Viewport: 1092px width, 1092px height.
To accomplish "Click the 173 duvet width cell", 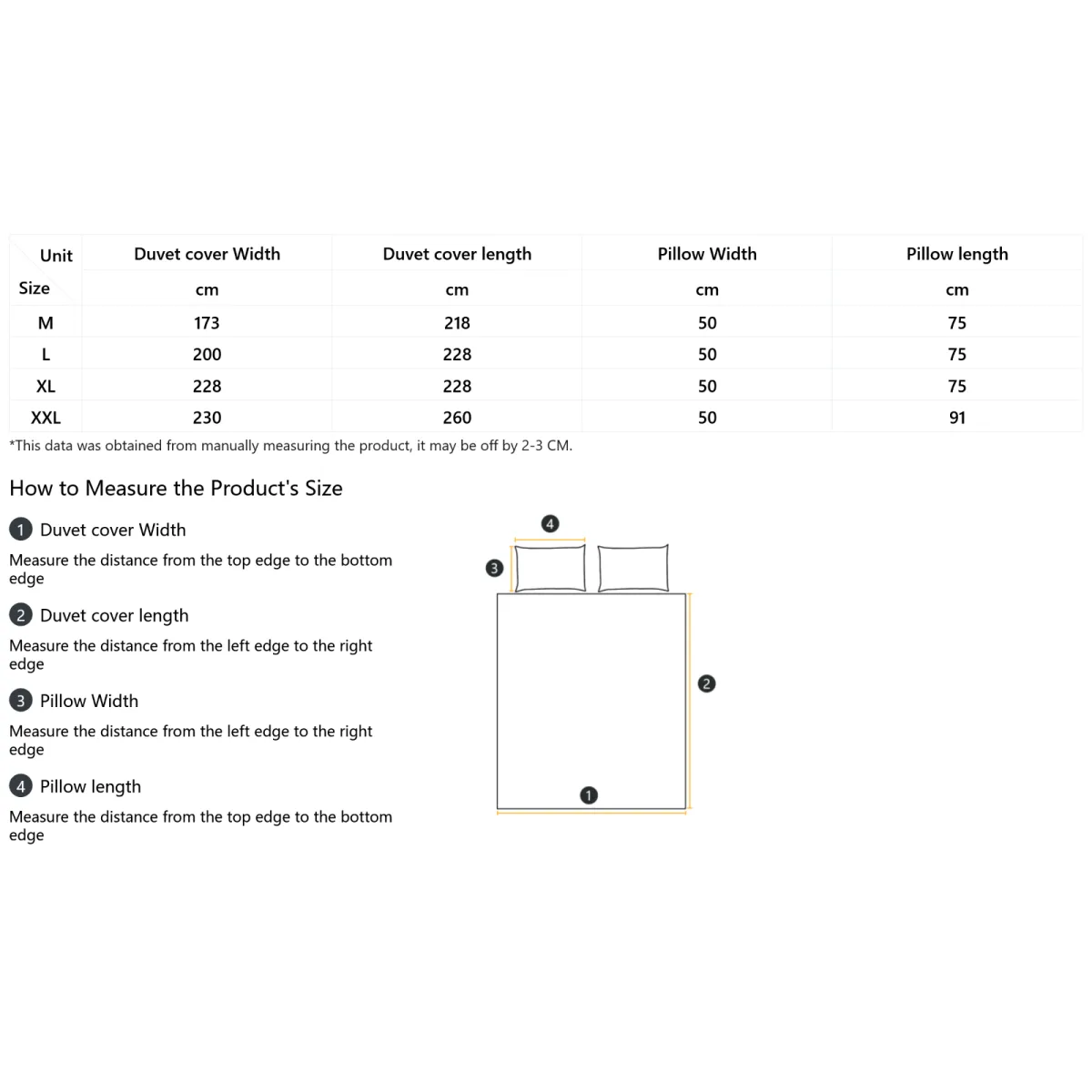I will pos(207,323).
